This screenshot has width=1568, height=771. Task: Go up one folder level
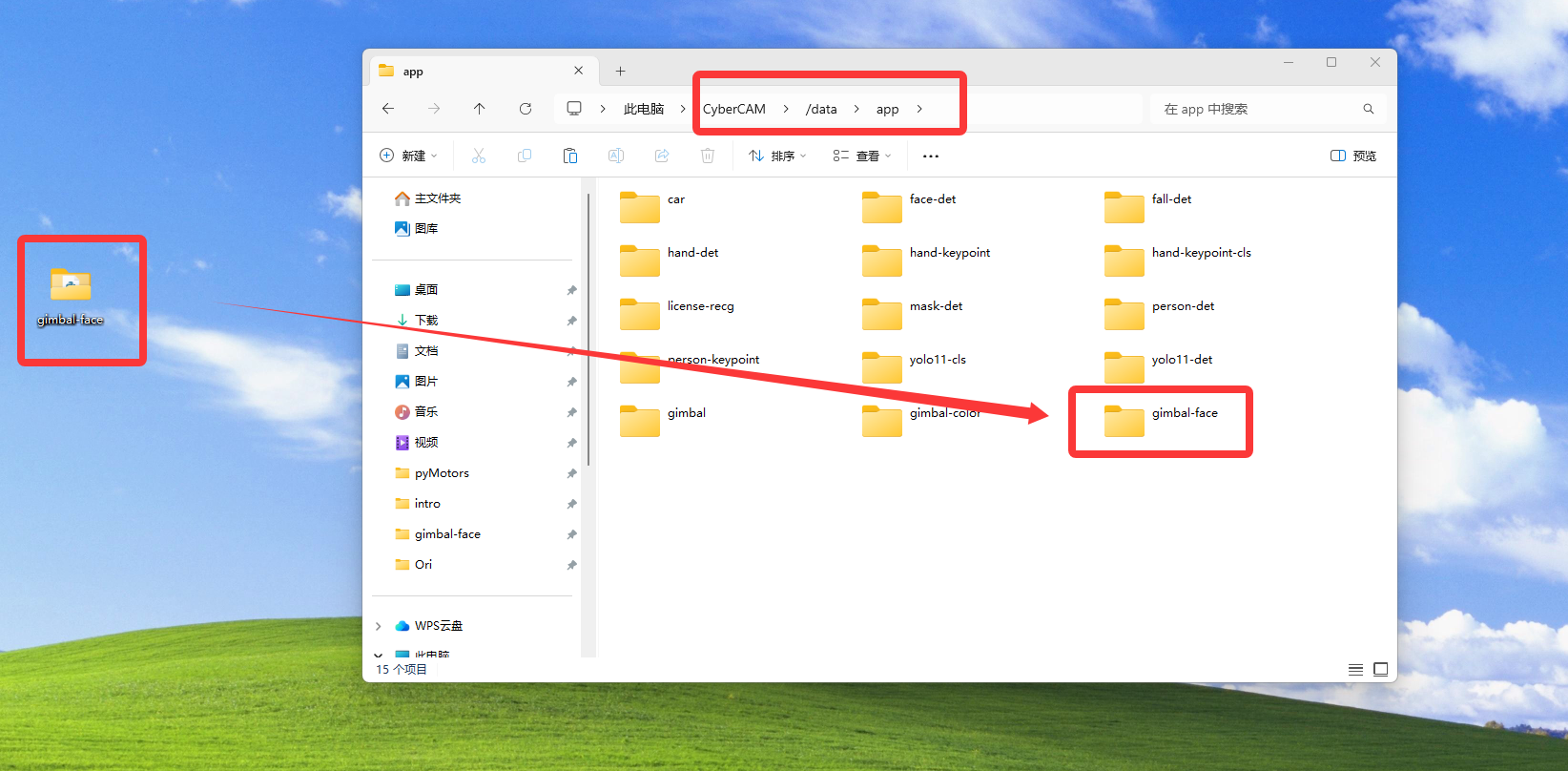pos(480,109)
